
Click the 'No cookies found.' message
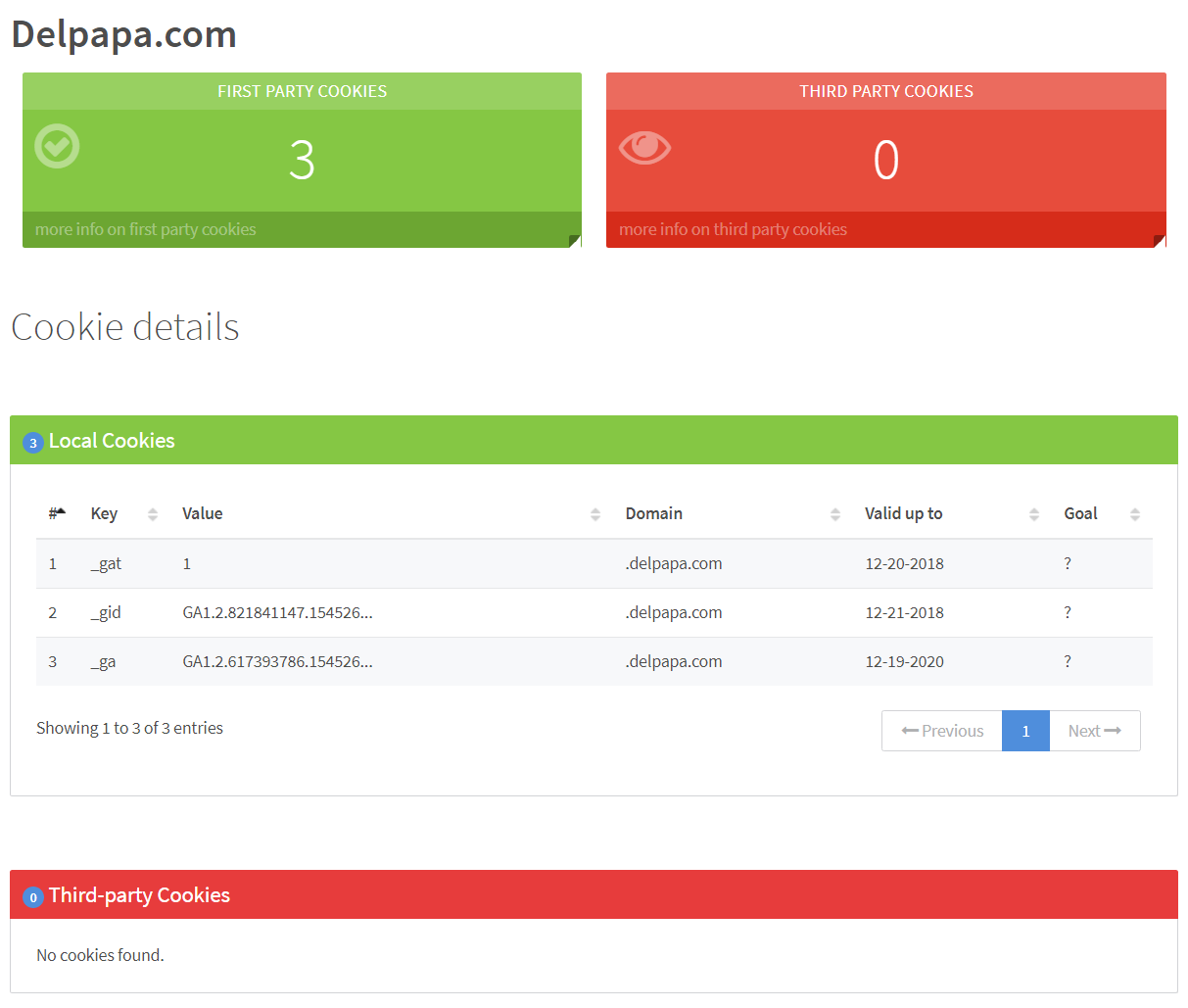coord(100,955)
